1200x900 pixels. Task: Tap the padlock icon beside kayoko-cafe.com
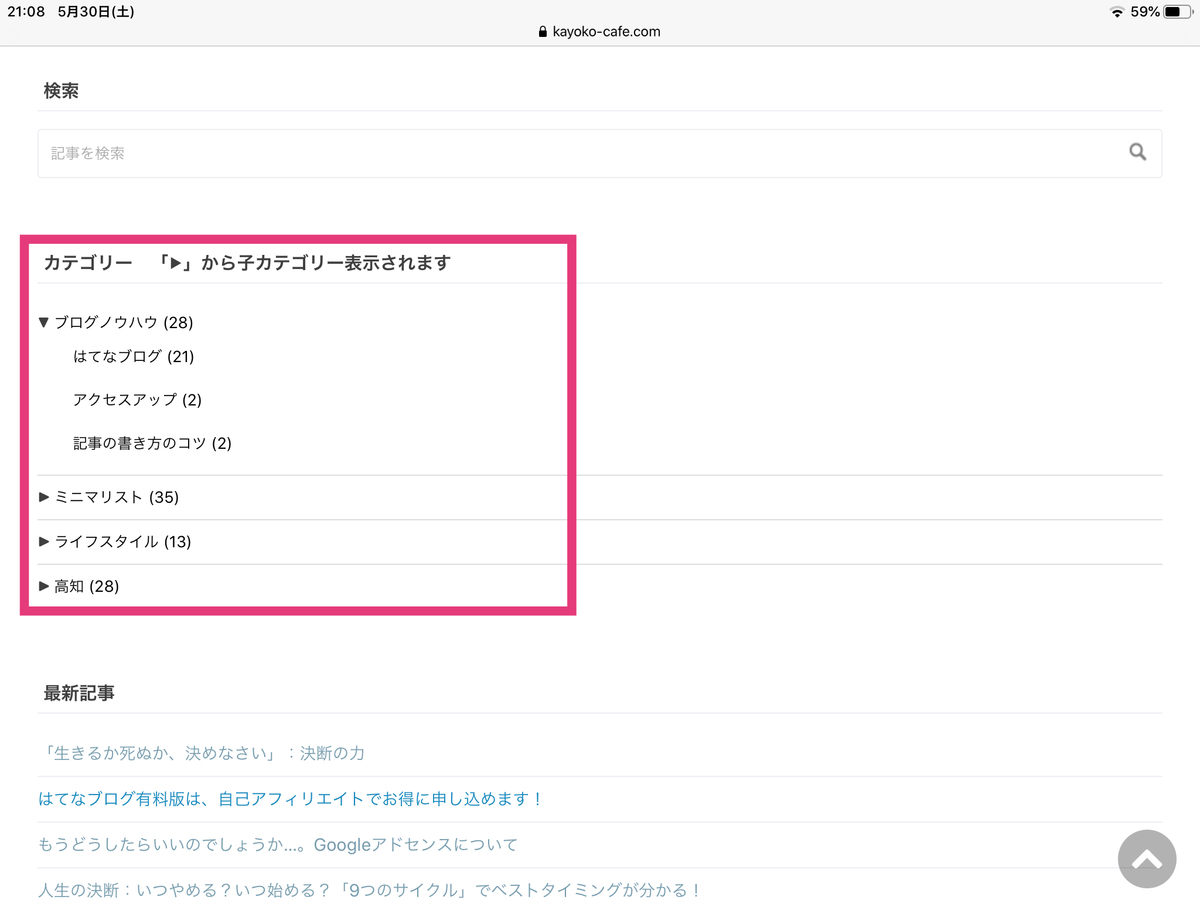tap(543, 31)
